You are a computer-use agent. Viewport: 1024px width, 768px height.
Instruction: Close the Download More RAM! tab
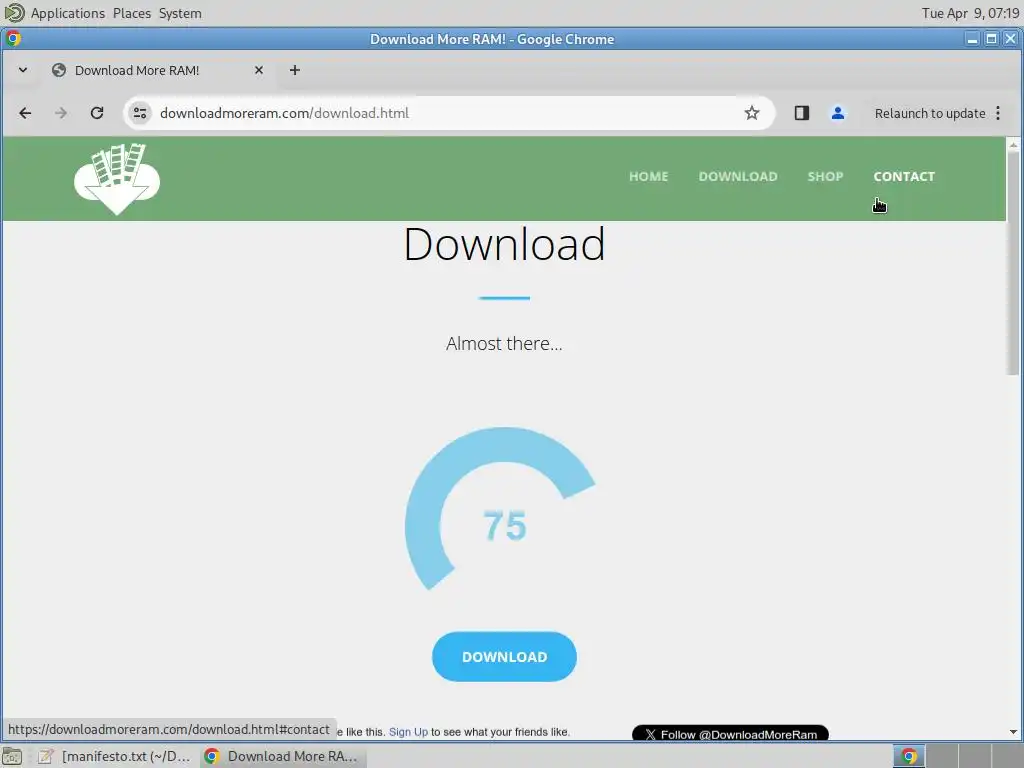pos(259,70)
